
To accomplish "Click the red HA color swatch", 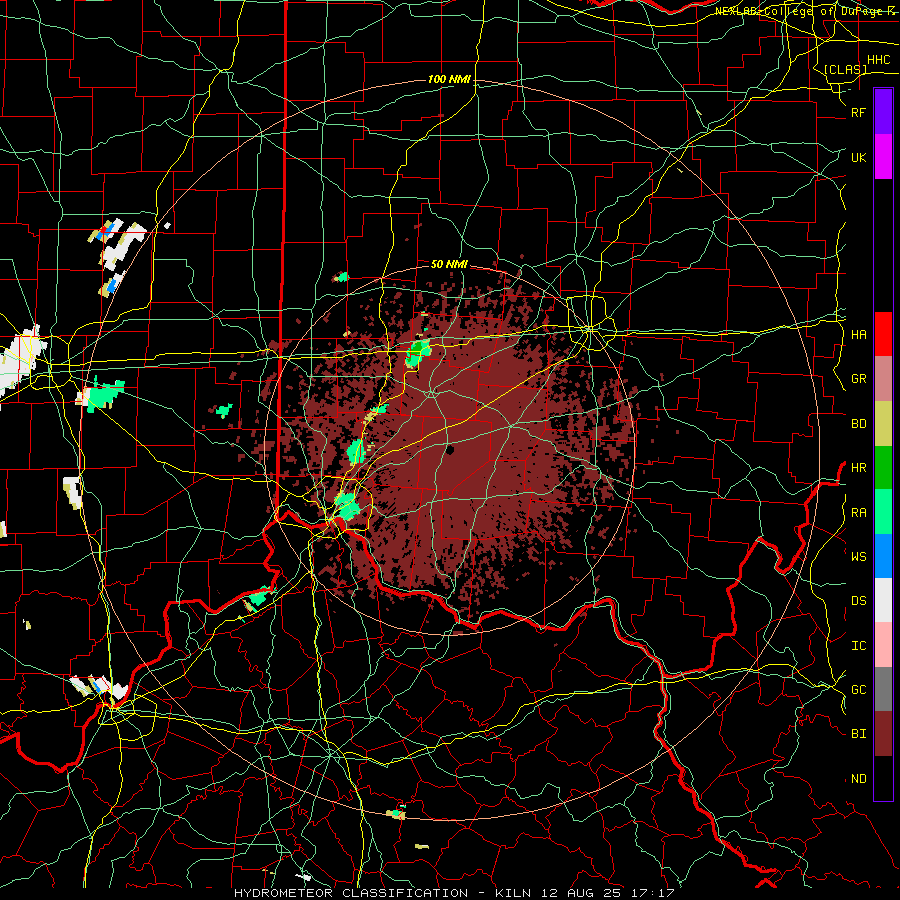I will coord(883,334).
